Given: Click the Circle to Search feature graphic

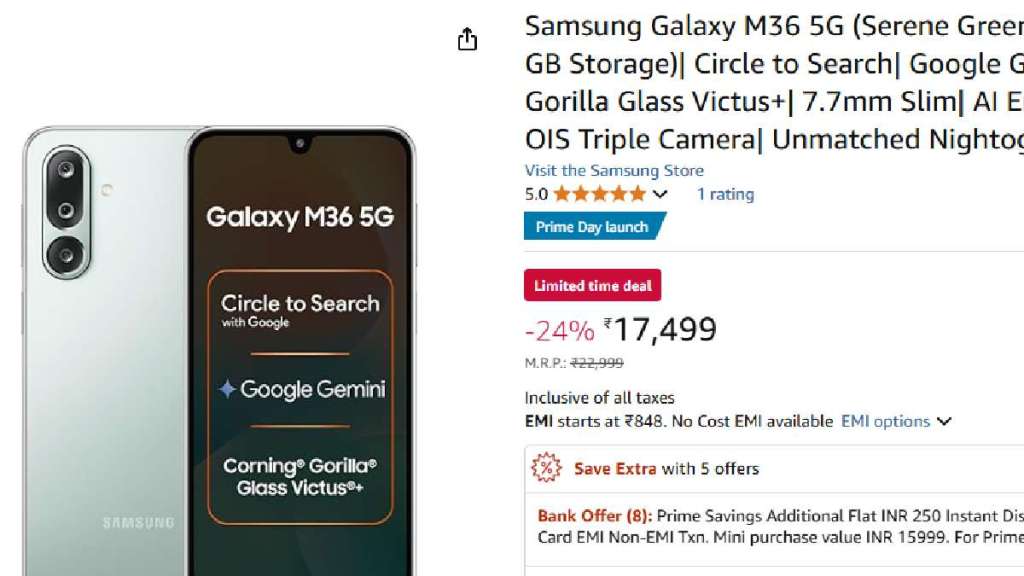Looking at the screenshot, I should 300,310.
